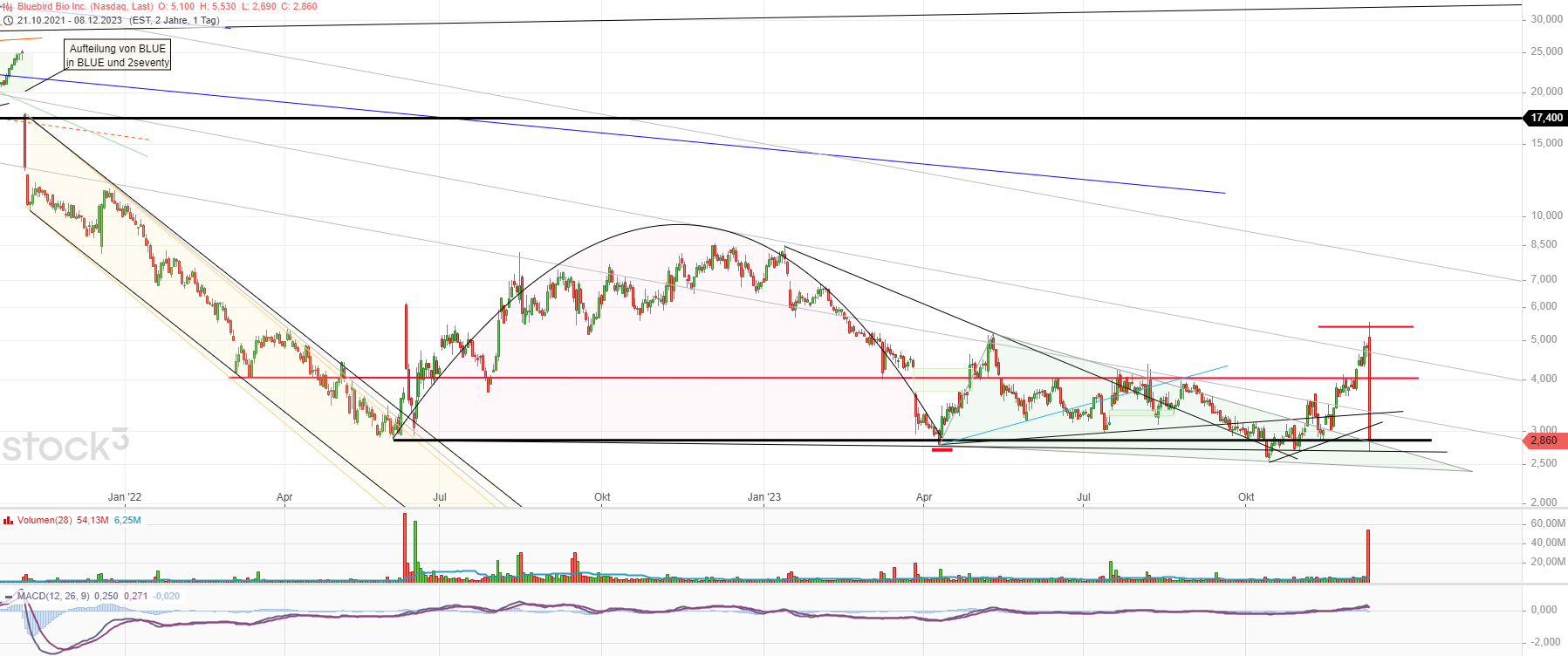Click the Okt label near the chart's right end
Viewport: 1568px width, 656px height.
[x=1246, y=497]
